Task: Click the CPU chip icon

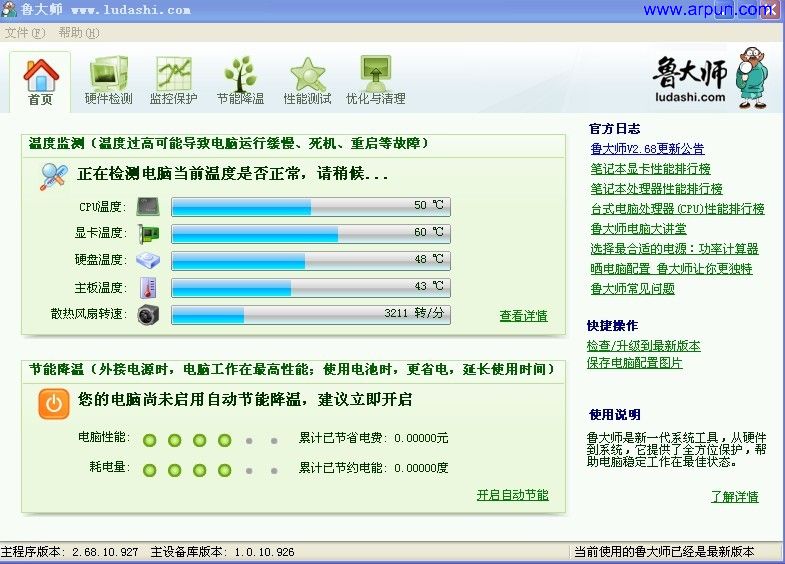Action: 148,206
